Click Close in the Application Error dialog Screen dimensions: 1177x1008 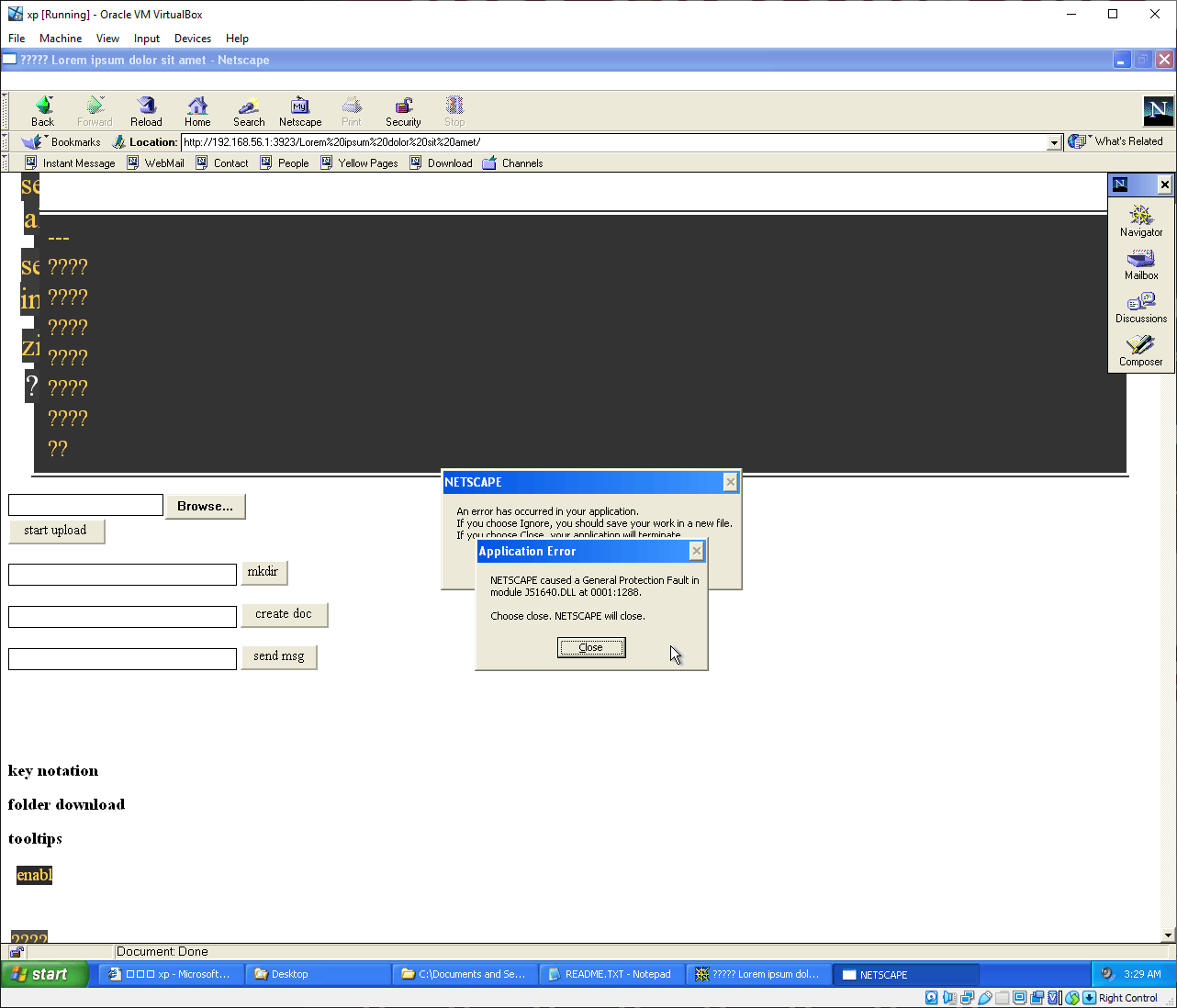591,647
